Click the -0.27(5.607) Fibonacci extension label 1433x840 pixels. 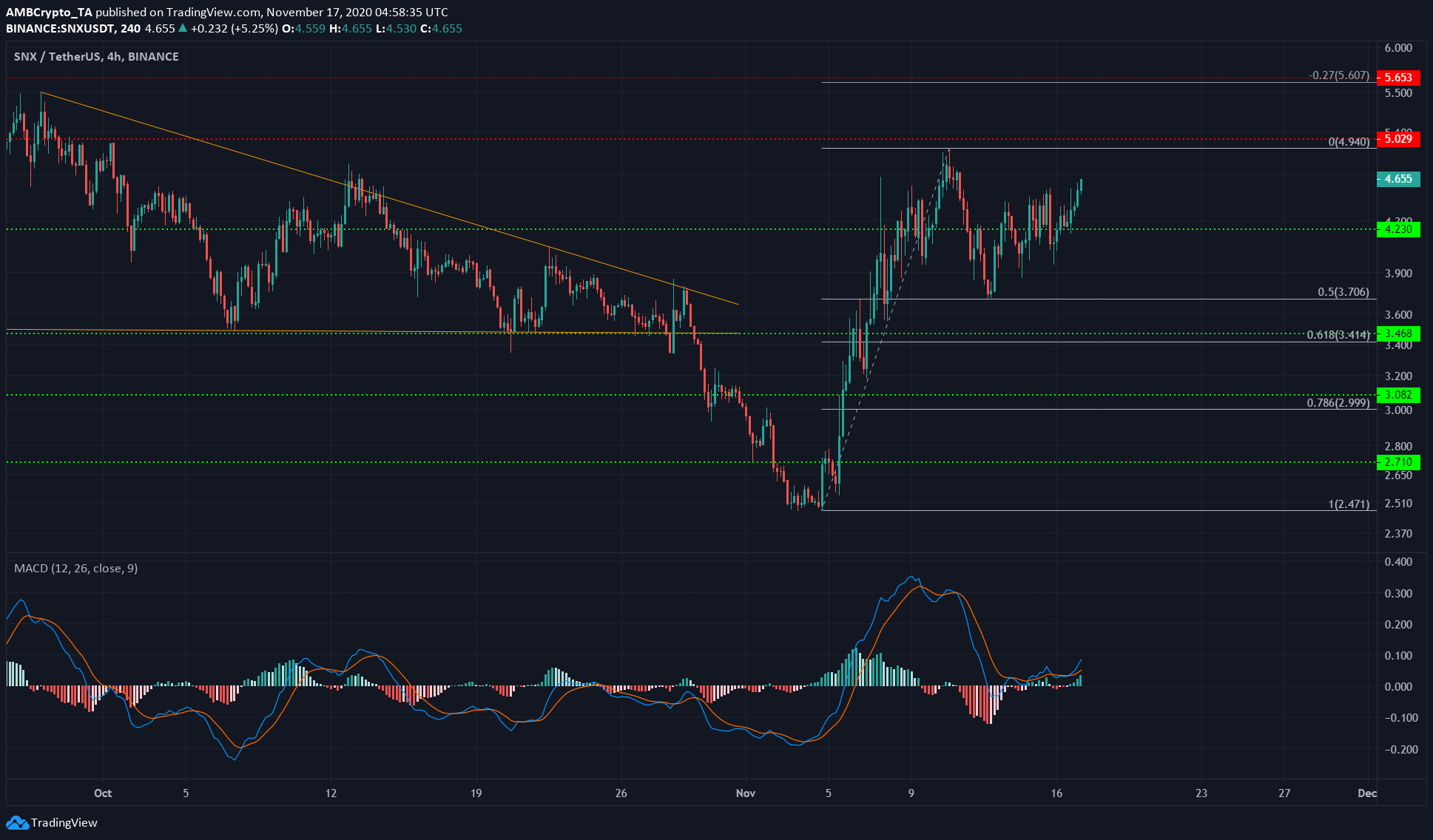pos(1339,75)
